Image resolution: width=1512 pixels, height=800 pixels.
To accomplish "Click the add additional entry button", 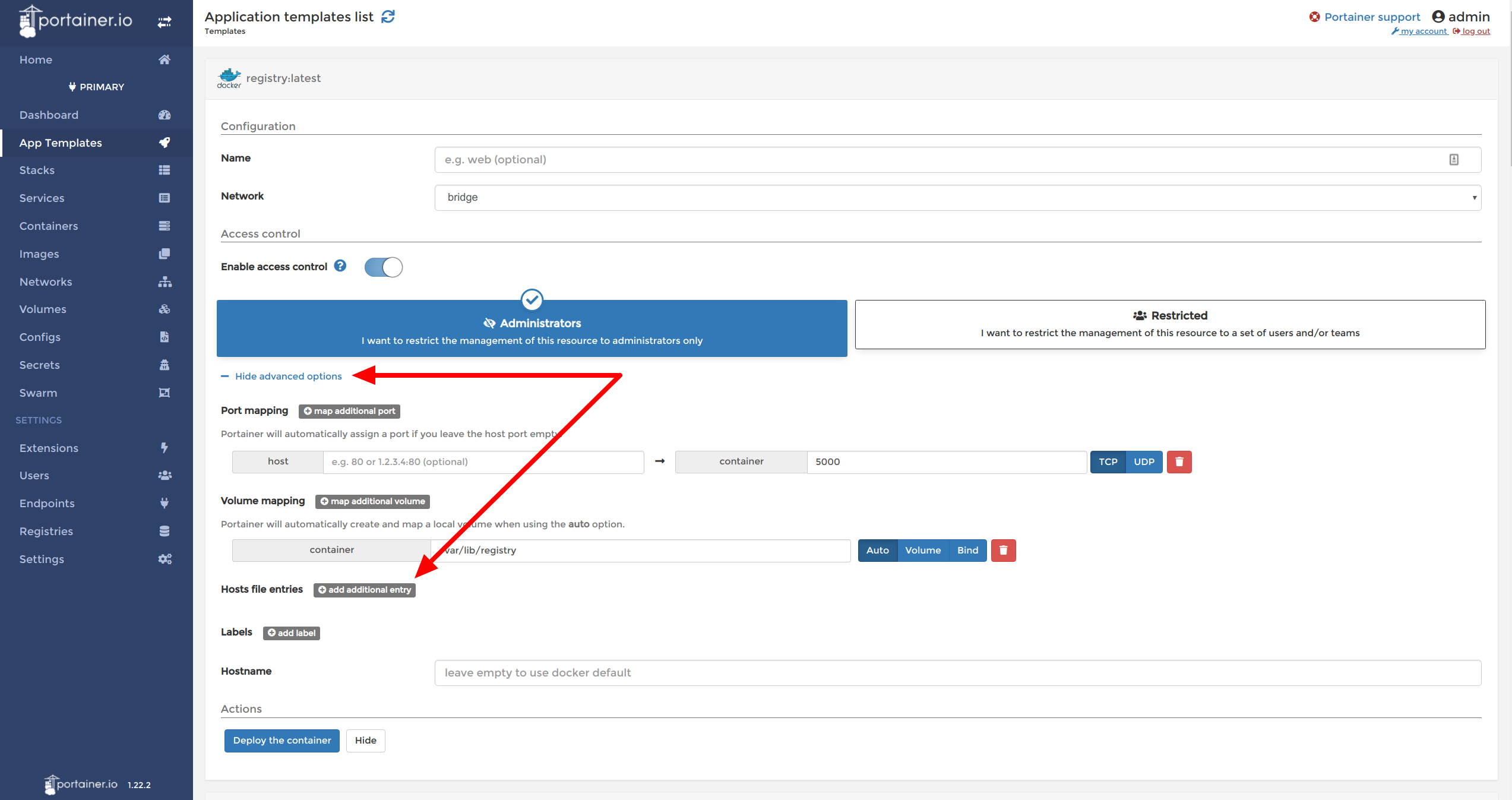I will (365, 589).
